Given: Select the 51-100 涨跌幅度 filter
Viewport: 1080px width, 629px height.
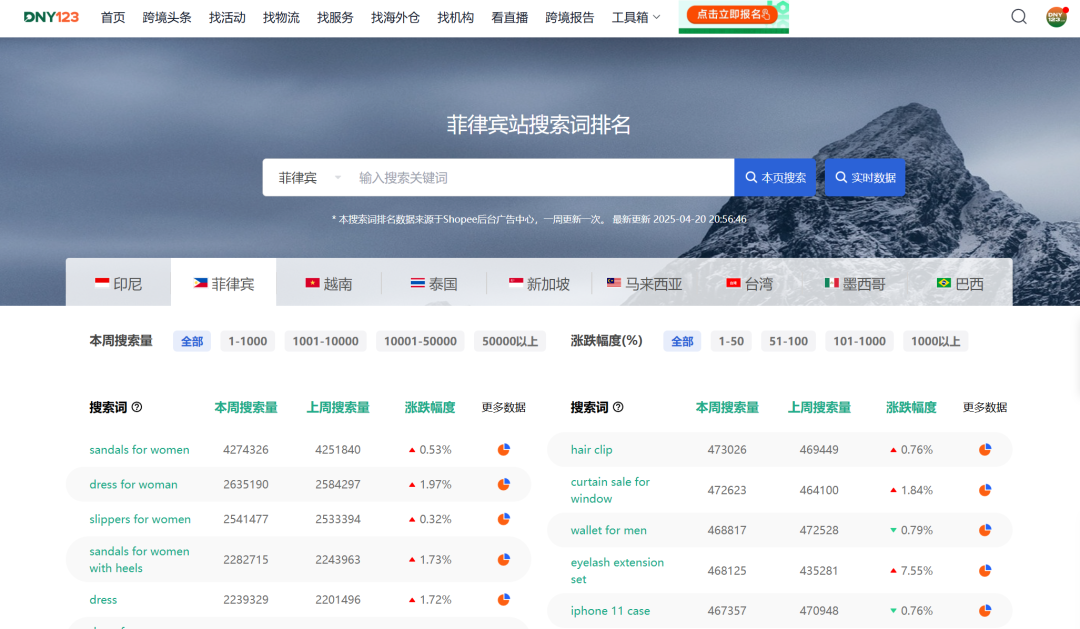Looking at the screenshot, I should [x=788, y=340].
